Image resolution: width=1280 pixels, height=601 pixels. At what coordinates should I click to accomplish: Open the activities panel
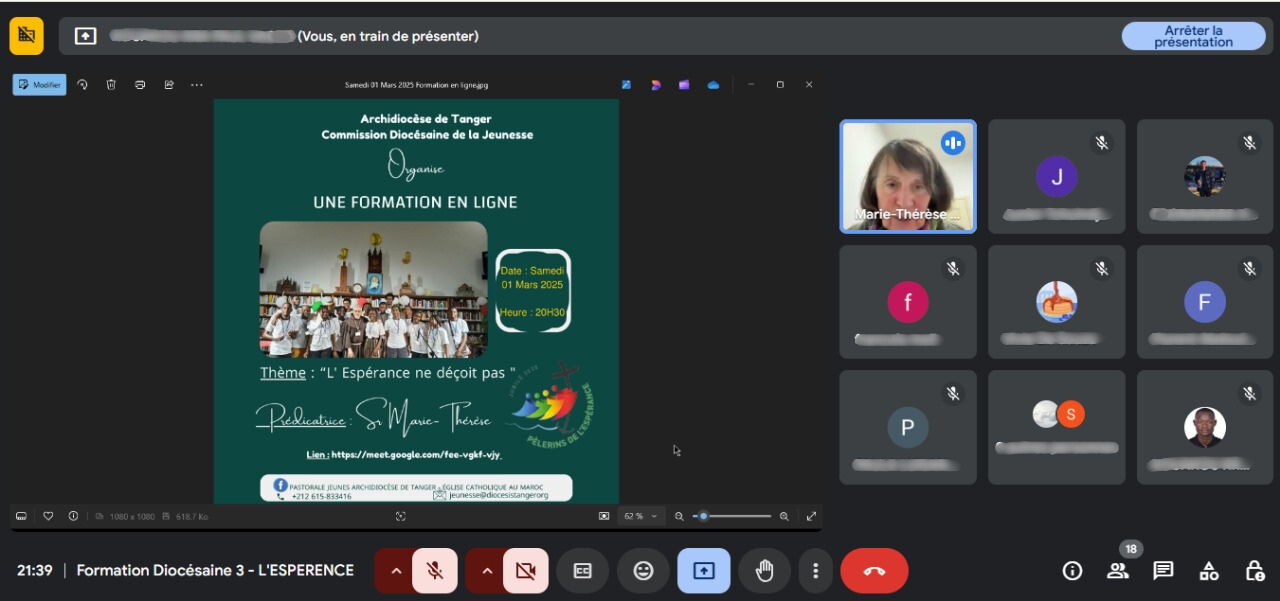click(1209, 571)
